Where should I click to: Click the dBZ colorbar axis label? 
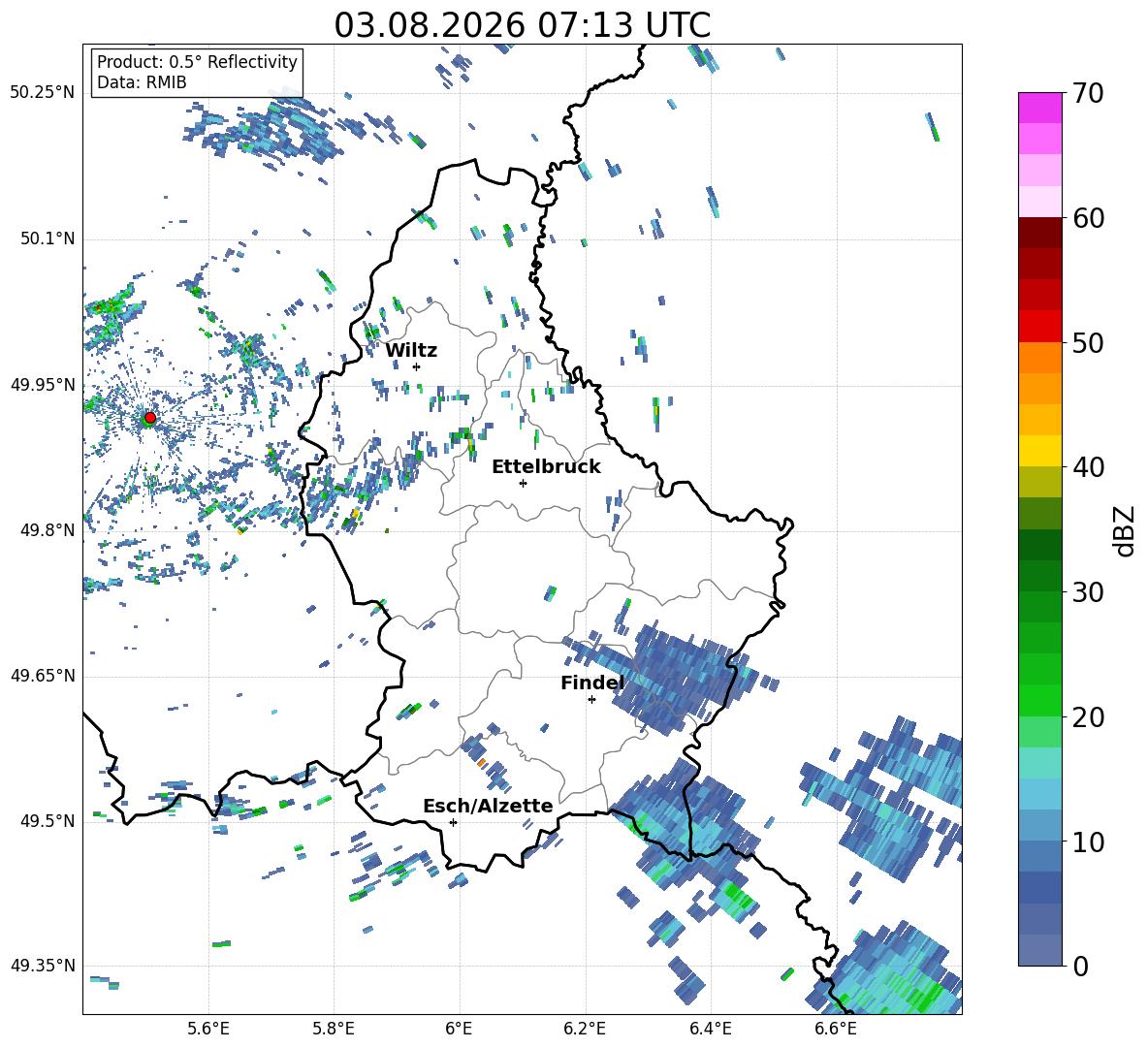pyautogui.click(x=1126, y=530)
